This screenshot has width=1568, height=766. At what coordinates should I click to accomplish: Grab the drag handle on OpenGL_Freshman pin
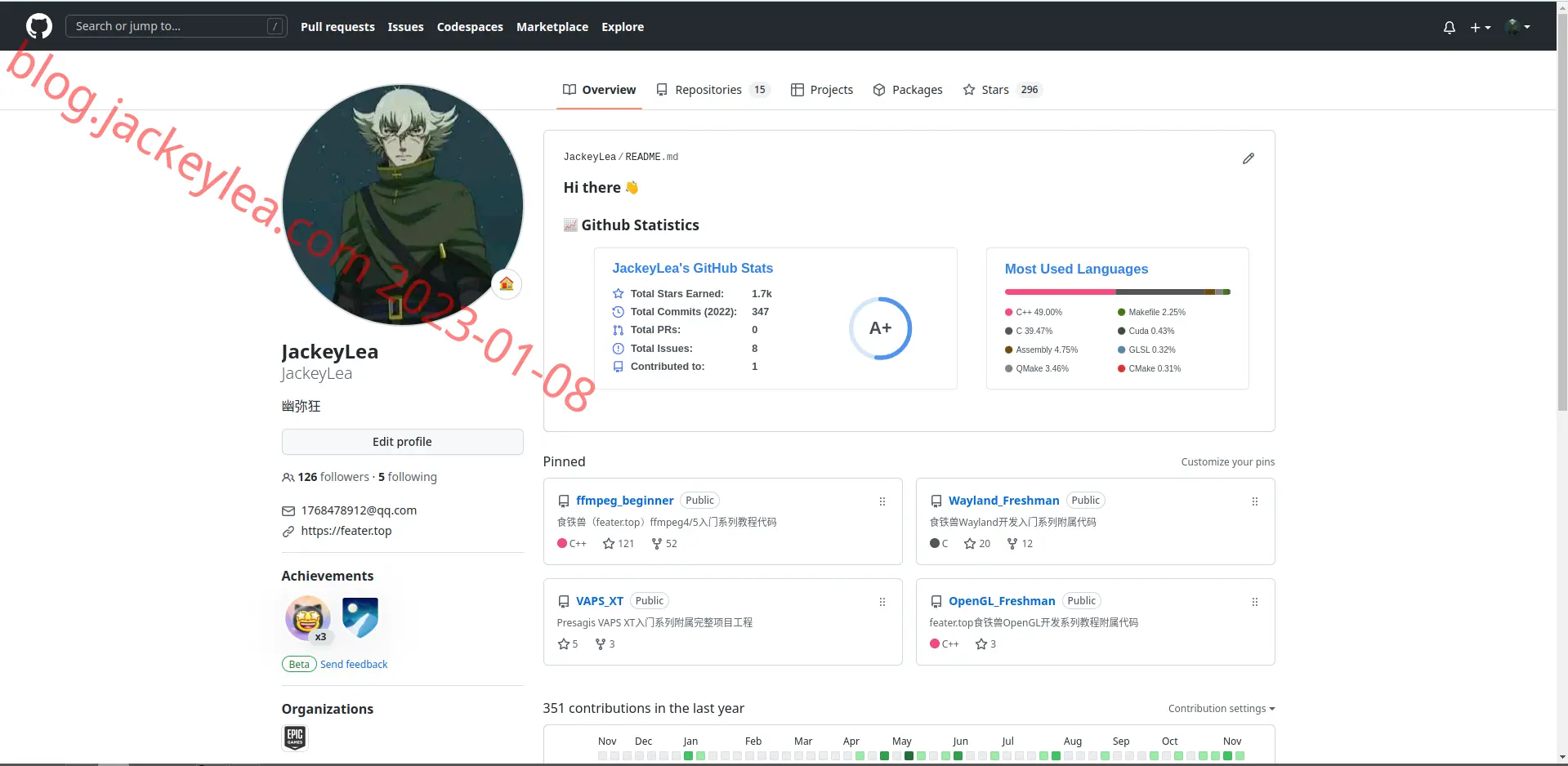pos(1255,602)
